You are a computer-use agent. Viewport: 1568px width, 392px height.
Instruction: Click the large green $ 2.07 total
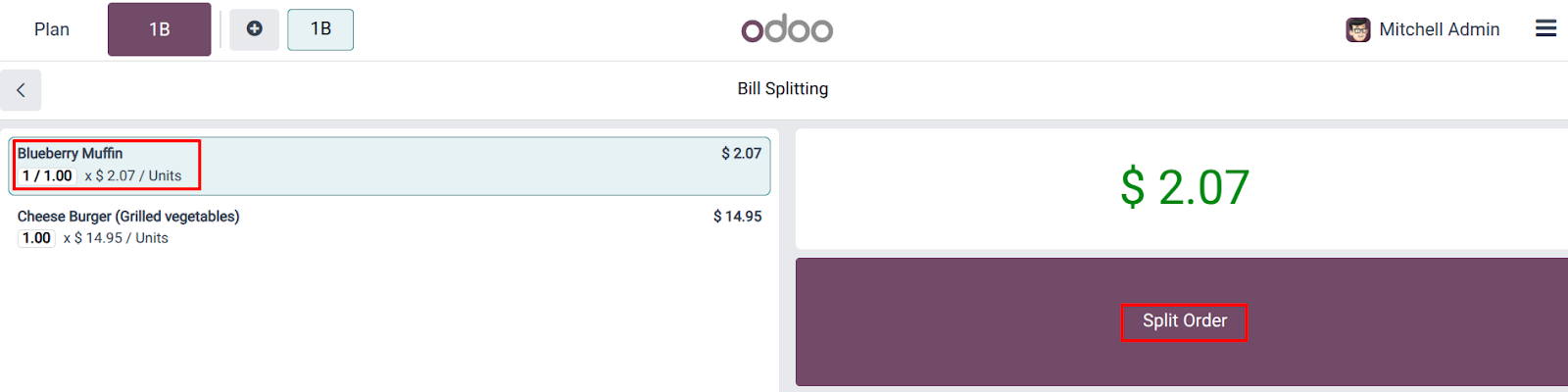coord(1184,187)
